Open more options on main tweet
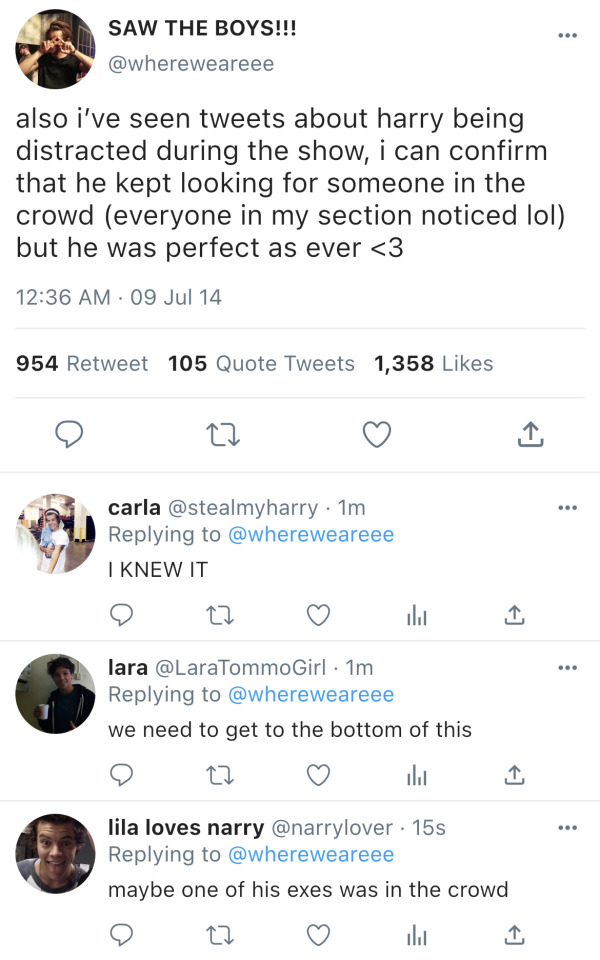Image resolution: width=600 pixels, height=960 pixels. pyautogui.click(x=568, y=36)
